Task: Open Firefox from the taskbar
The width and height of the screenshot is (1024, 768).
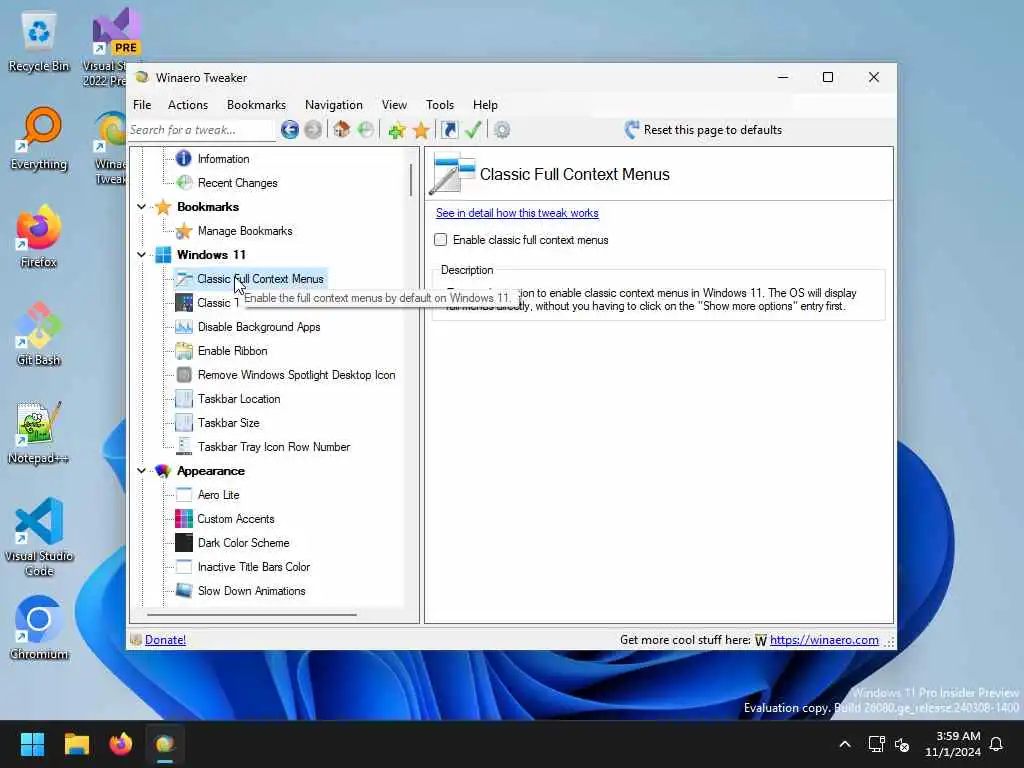Action: tap(121, 744)
